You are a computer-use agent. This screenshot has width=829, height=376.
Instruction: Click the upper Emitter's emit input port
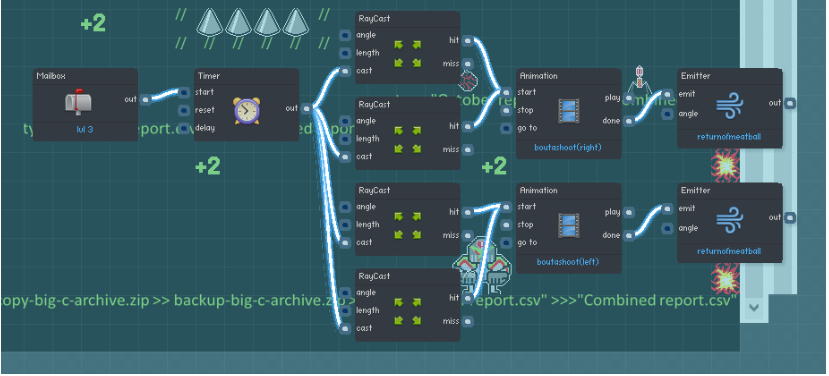pyautogui.click(x=668, y=95)
